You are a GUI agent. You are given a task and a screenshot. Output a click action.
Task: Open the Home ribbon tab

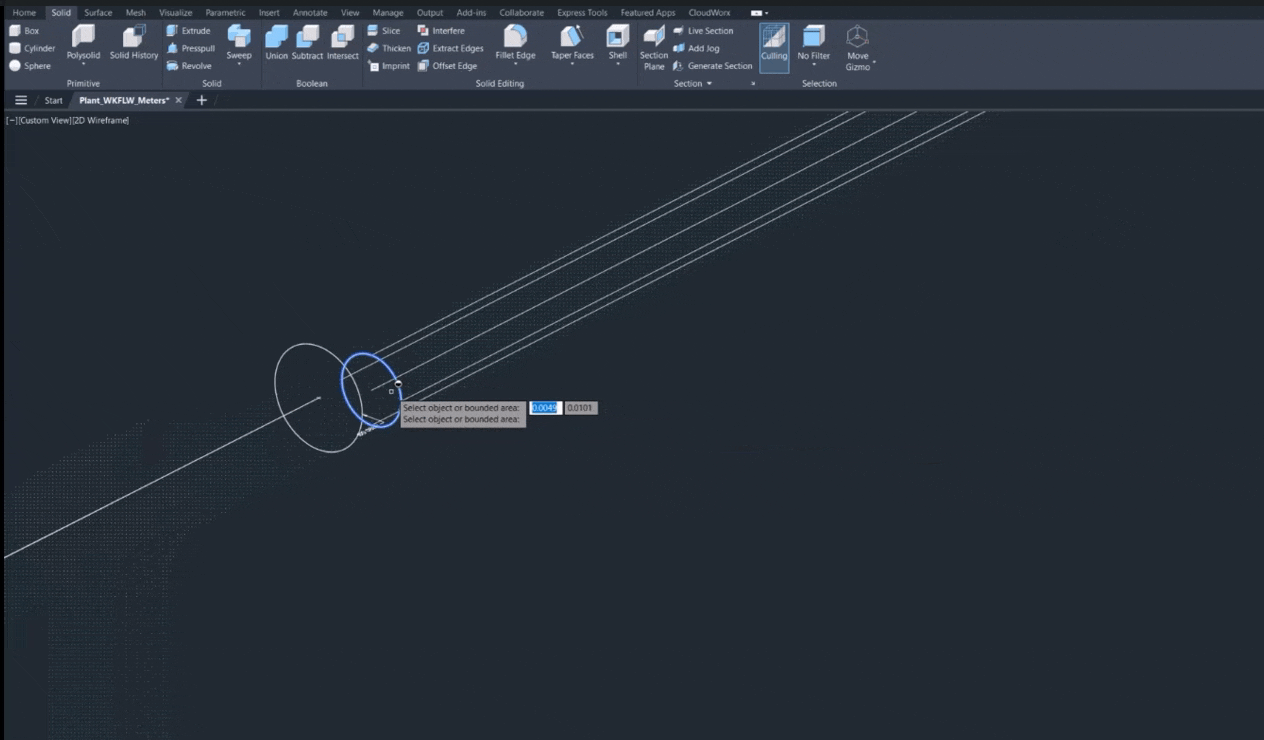point(24,13)
